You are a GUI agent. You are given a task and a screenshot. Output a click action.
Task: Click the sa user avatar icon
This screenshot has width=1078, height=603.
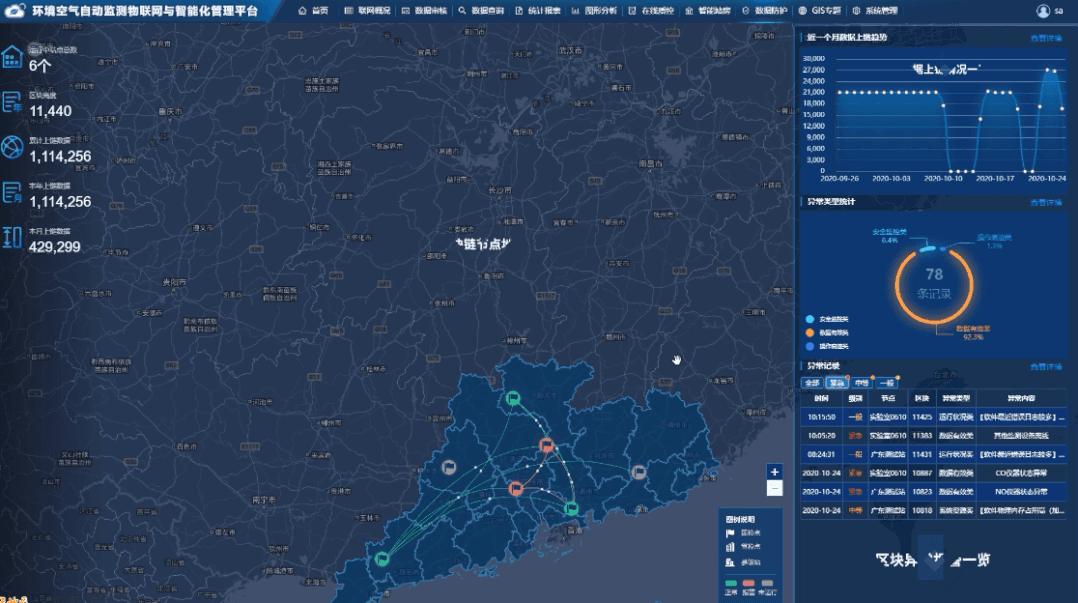click(x=1044, y=10)
